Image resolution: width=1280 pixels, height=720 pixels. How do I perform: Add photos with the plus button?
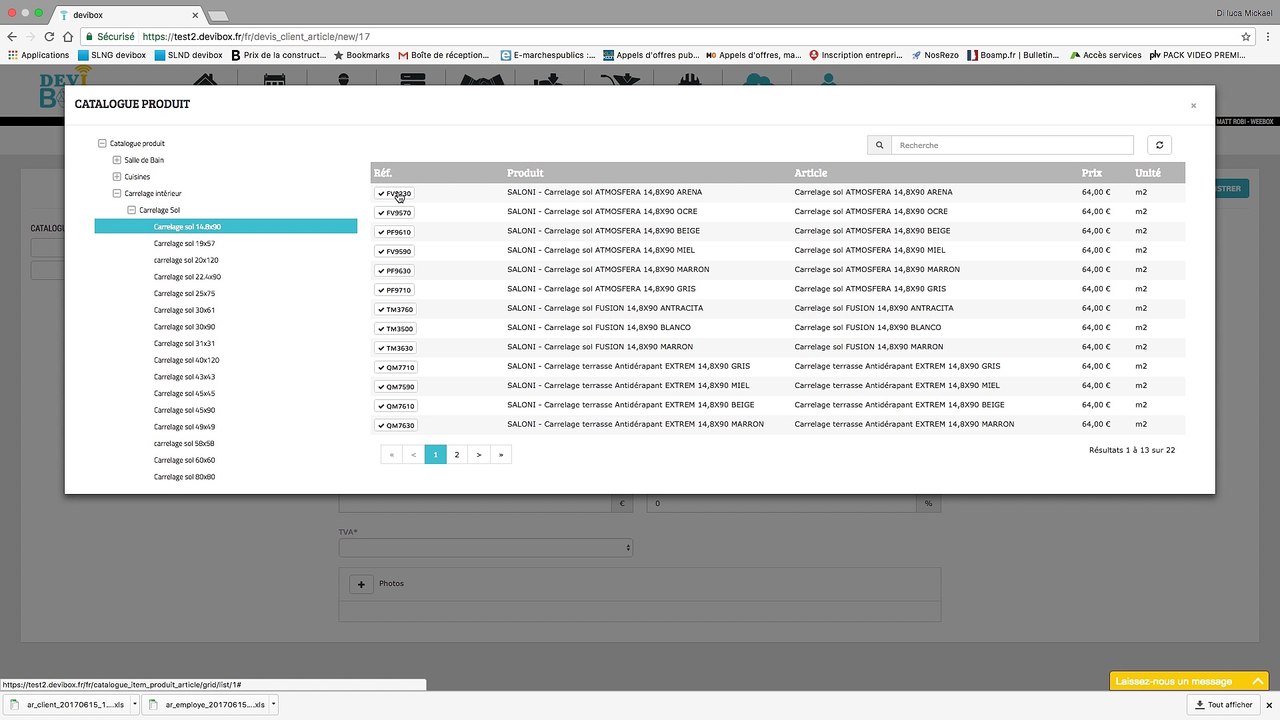(361, 584)
